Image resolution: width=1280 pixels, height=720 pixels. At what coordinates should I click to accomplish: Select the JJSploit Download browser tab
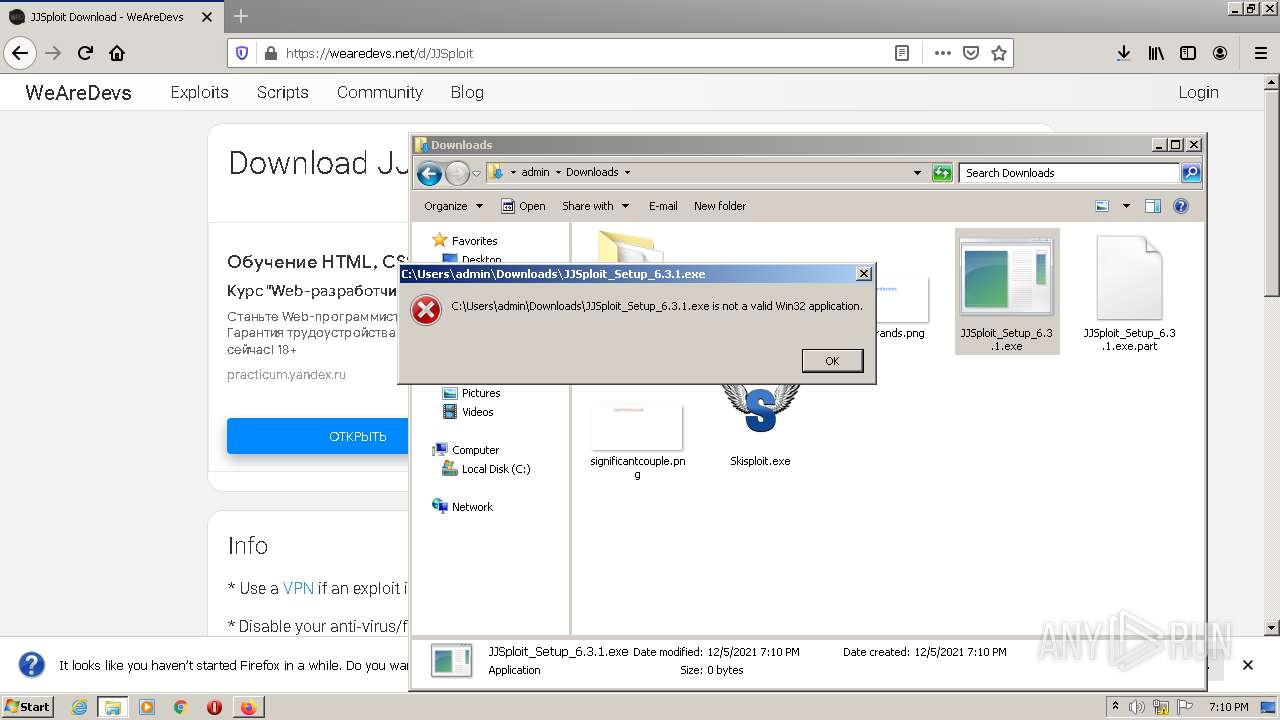(x=110, y=16)
